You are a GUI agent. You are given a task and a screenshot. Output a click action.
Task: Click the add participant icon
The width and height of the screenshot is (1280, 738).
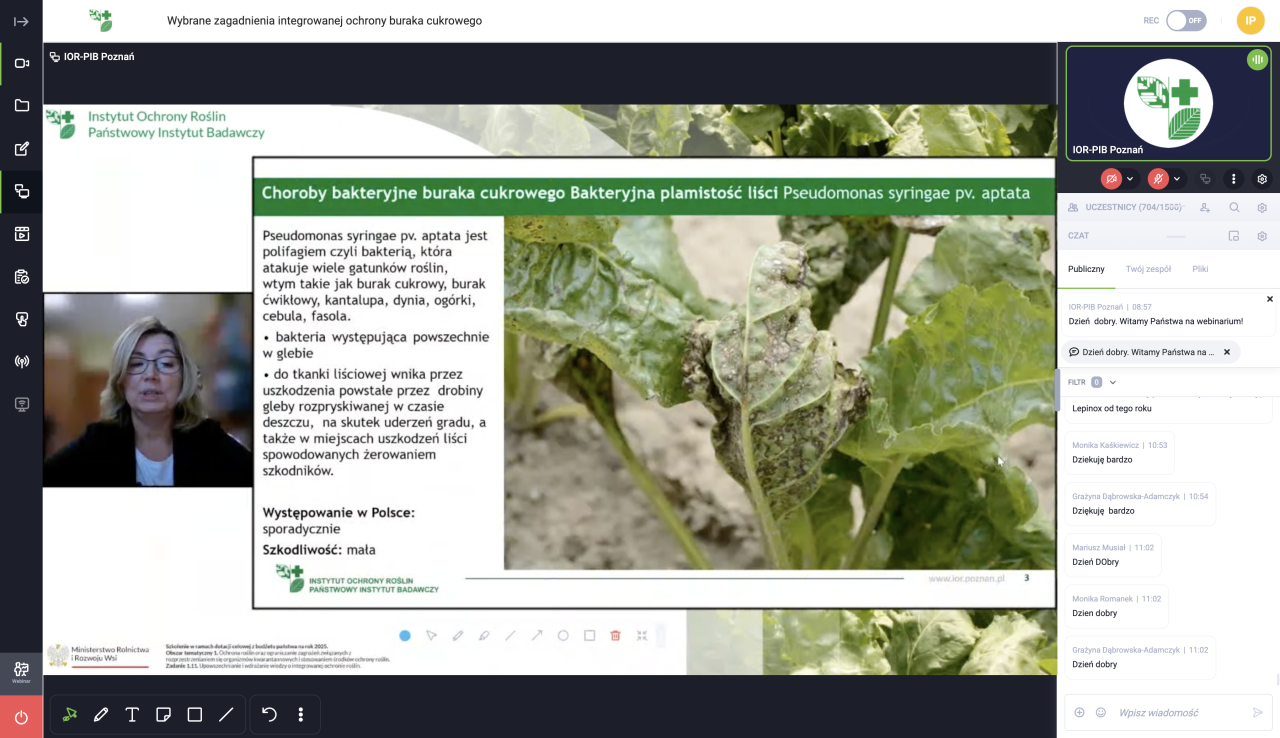tap(1205, 208)
